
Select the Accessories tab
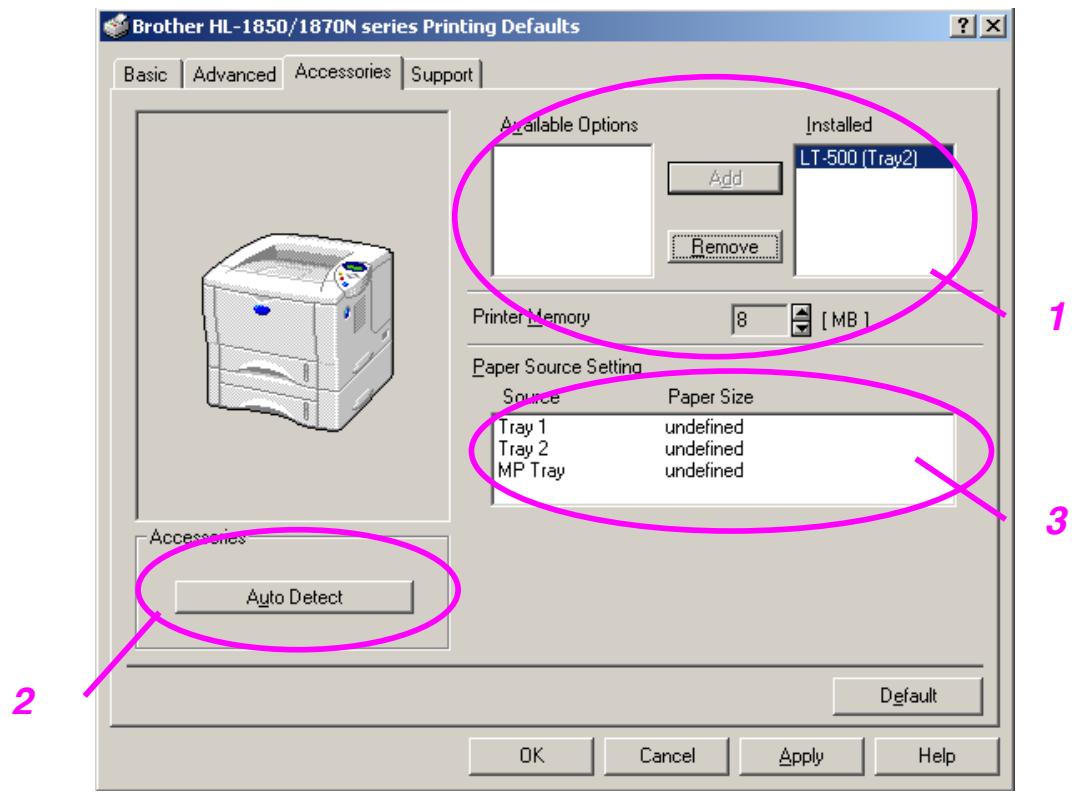pyautogui.click(x=342, y=71)
